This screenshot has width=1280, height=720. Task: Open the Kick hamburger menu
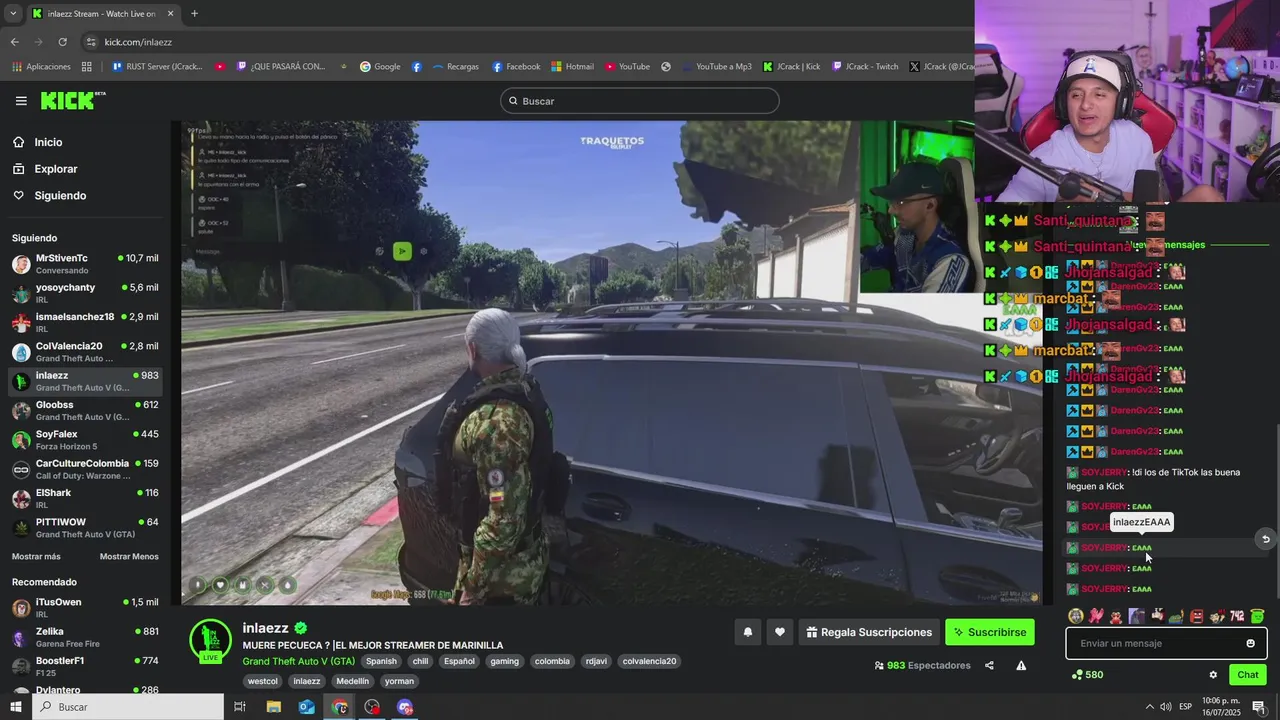tap(21, 101)
